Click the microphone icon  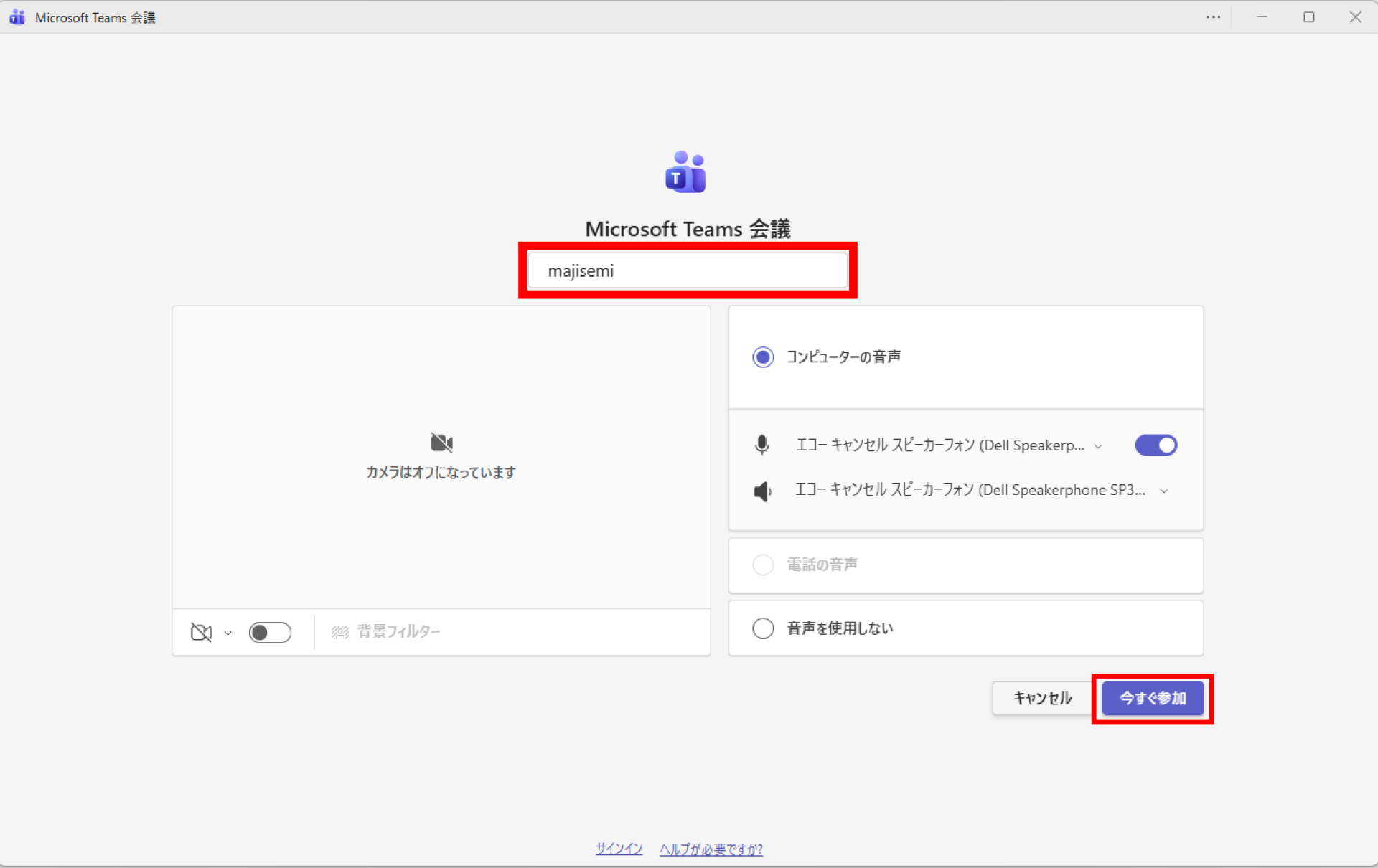762,445
